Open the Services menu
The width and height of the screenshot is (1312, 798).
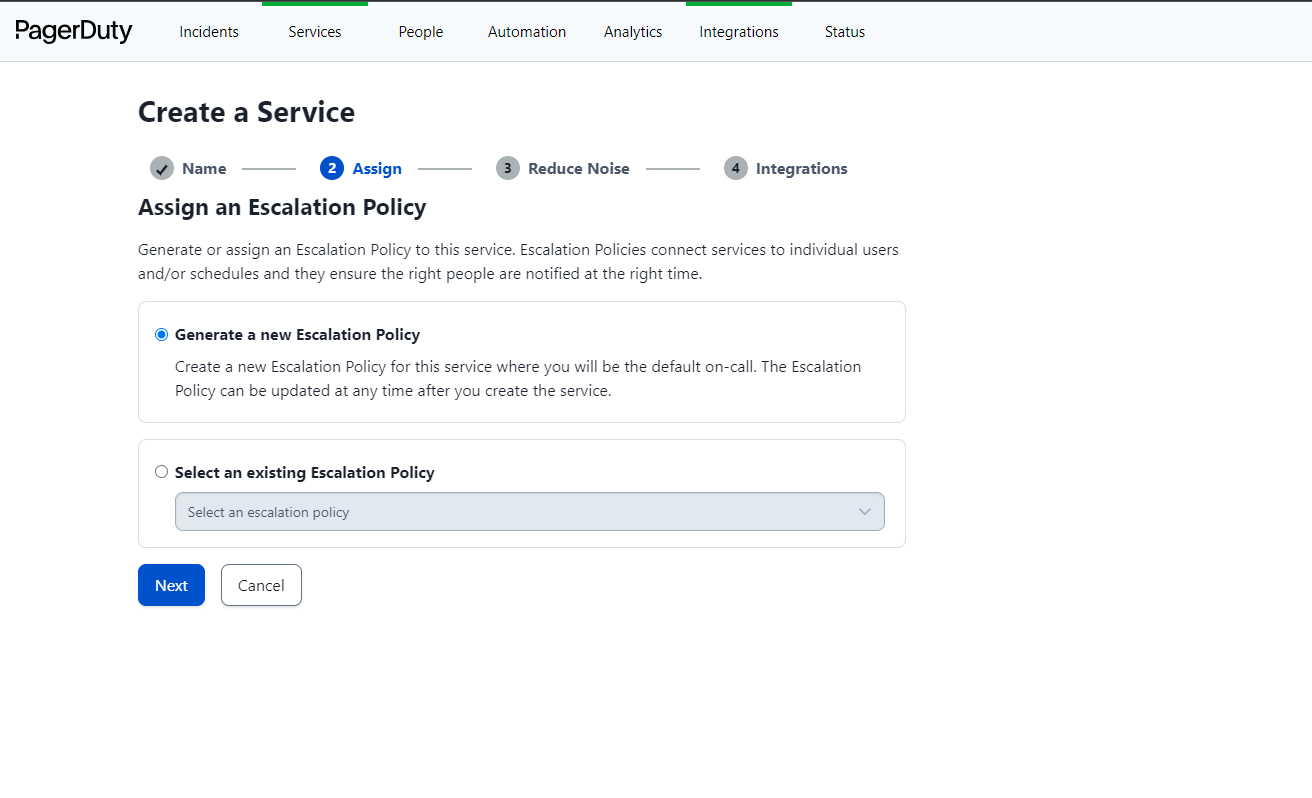click(315, 32)
